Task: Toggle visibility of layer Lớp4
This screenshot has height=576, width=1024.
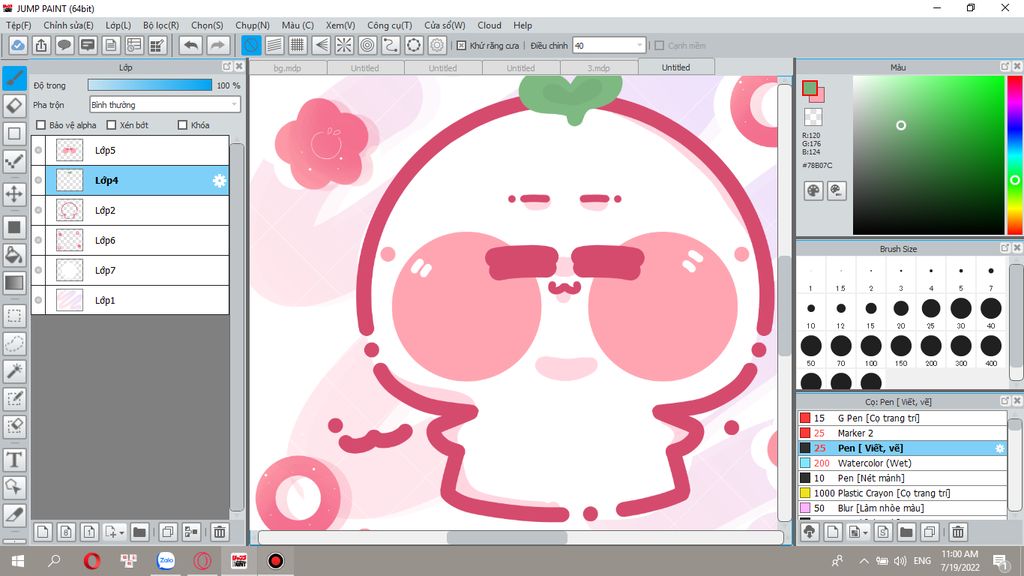Action: point(39,180)
